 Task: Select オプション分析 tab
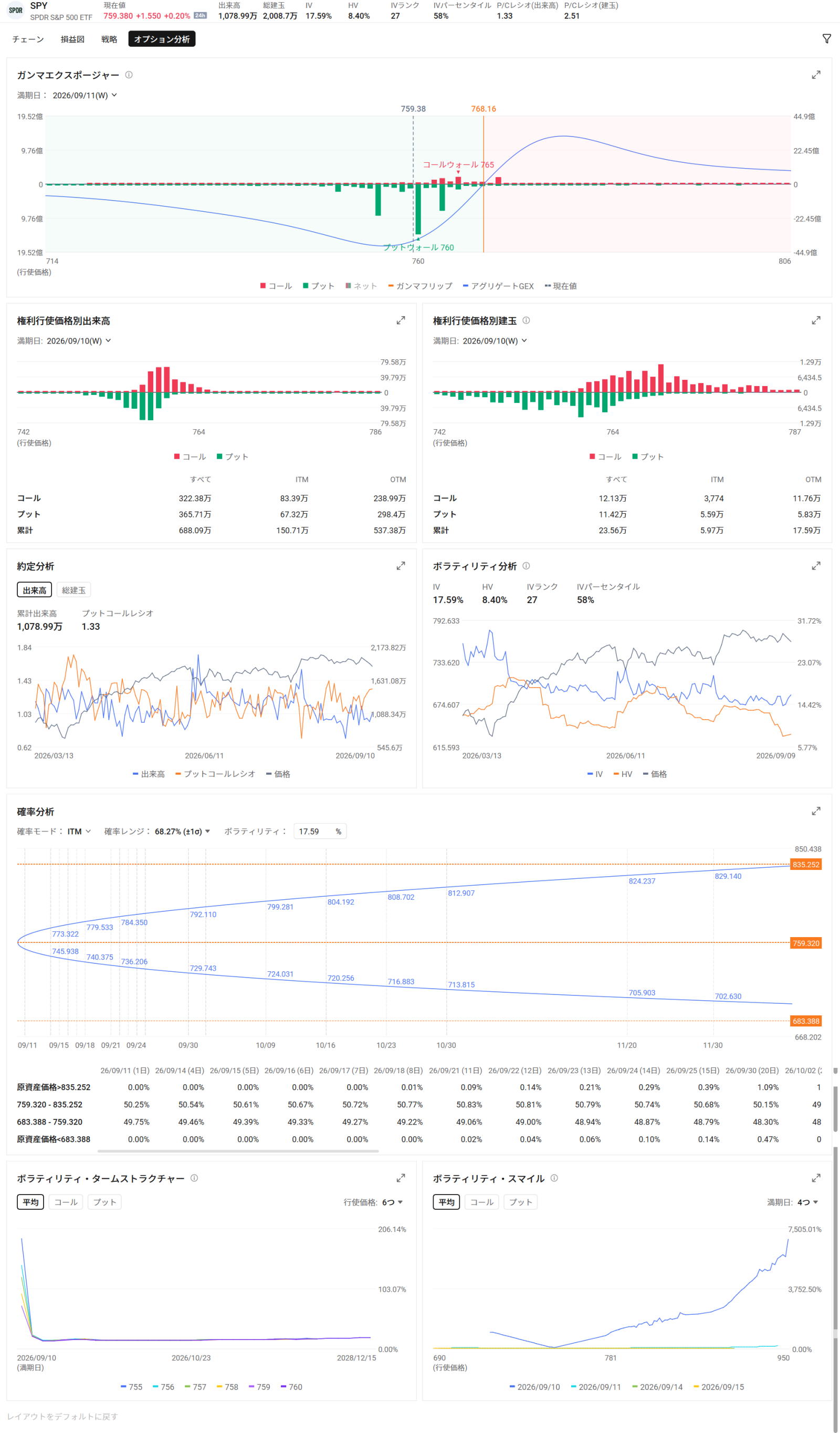(162, 39)
